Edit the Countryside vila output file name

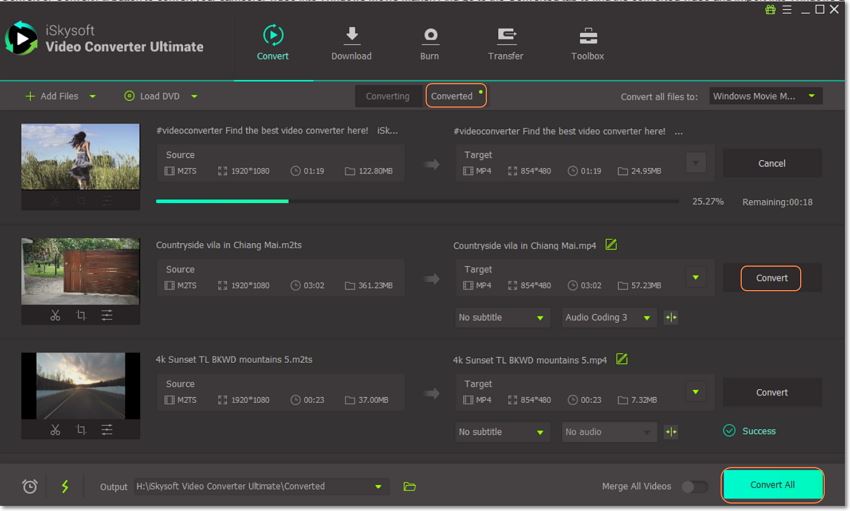[x=611, y=244]
